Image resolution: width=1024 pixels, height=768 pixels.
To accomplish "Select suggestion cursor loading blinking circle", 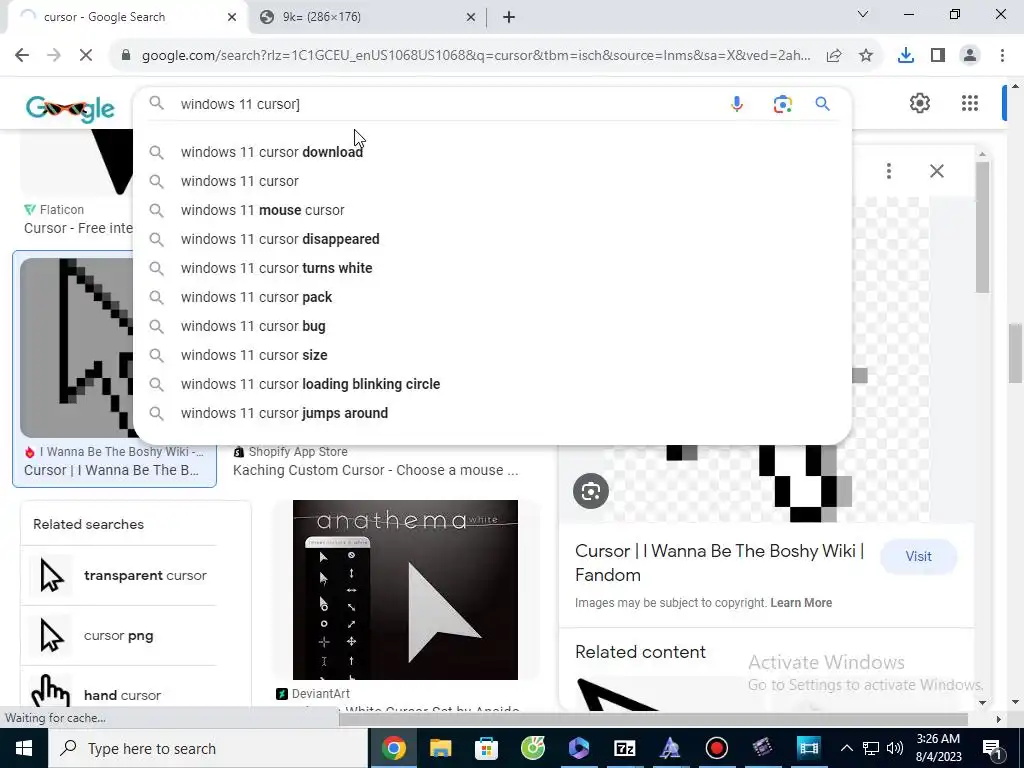I will point(492,384).
